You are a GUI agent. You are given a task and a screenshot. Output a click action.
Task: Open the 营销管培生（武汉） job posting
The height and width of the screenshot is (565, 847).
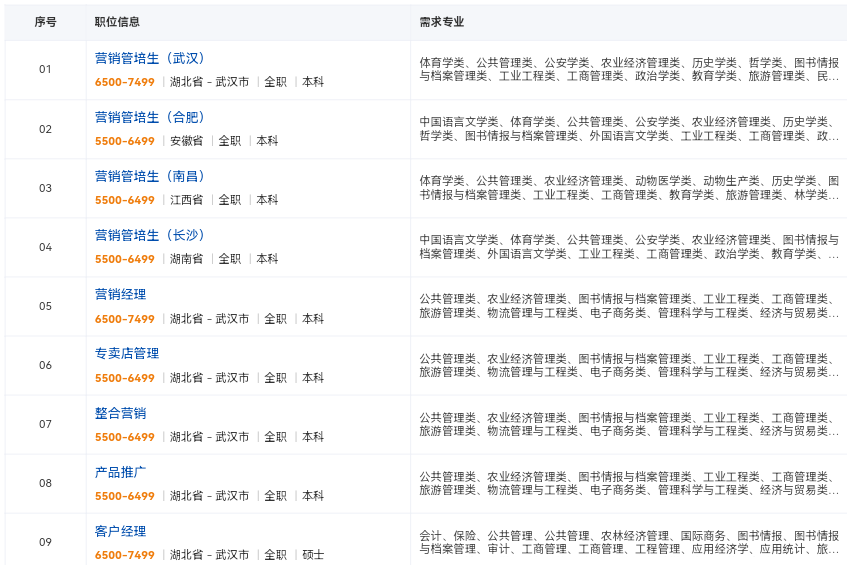pos(149,58)
